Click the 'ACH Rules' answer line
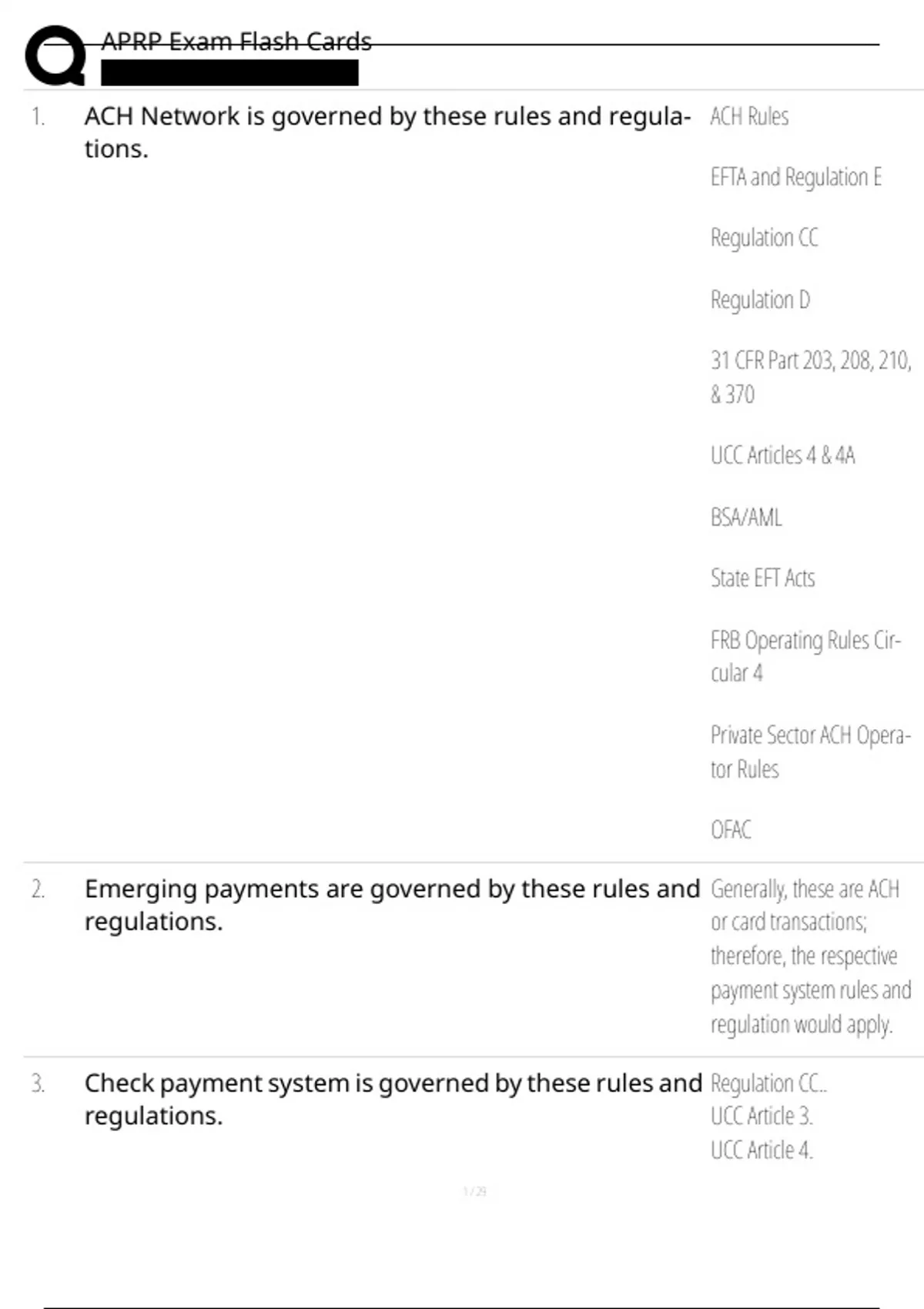This screenshot has height=1309, width=924. point(749,117)
